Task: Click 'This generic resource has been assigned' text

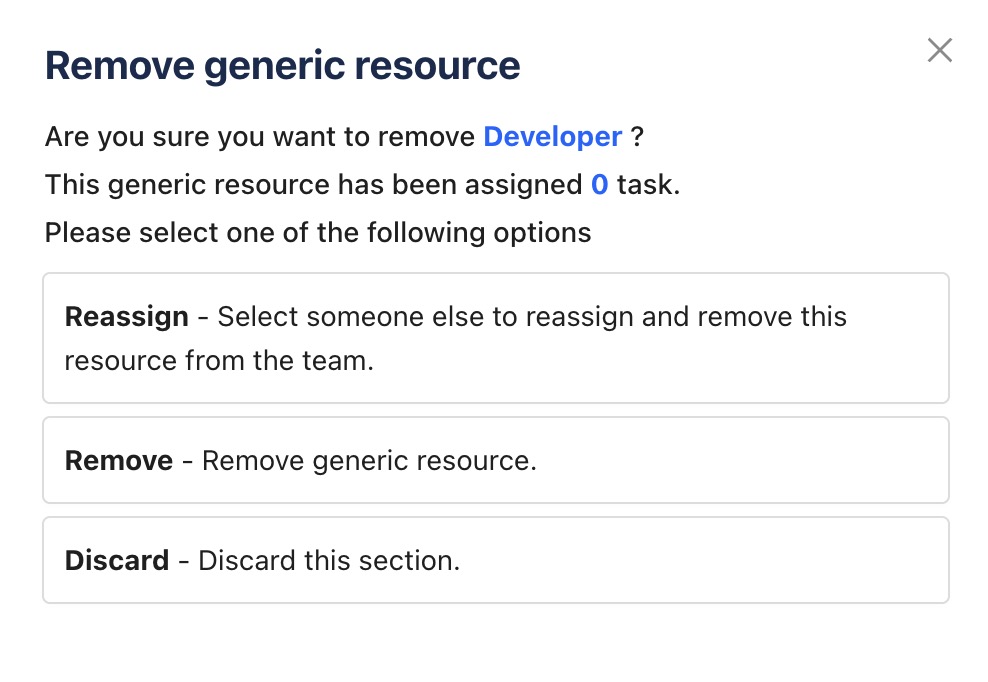Action: coord(314,185)
